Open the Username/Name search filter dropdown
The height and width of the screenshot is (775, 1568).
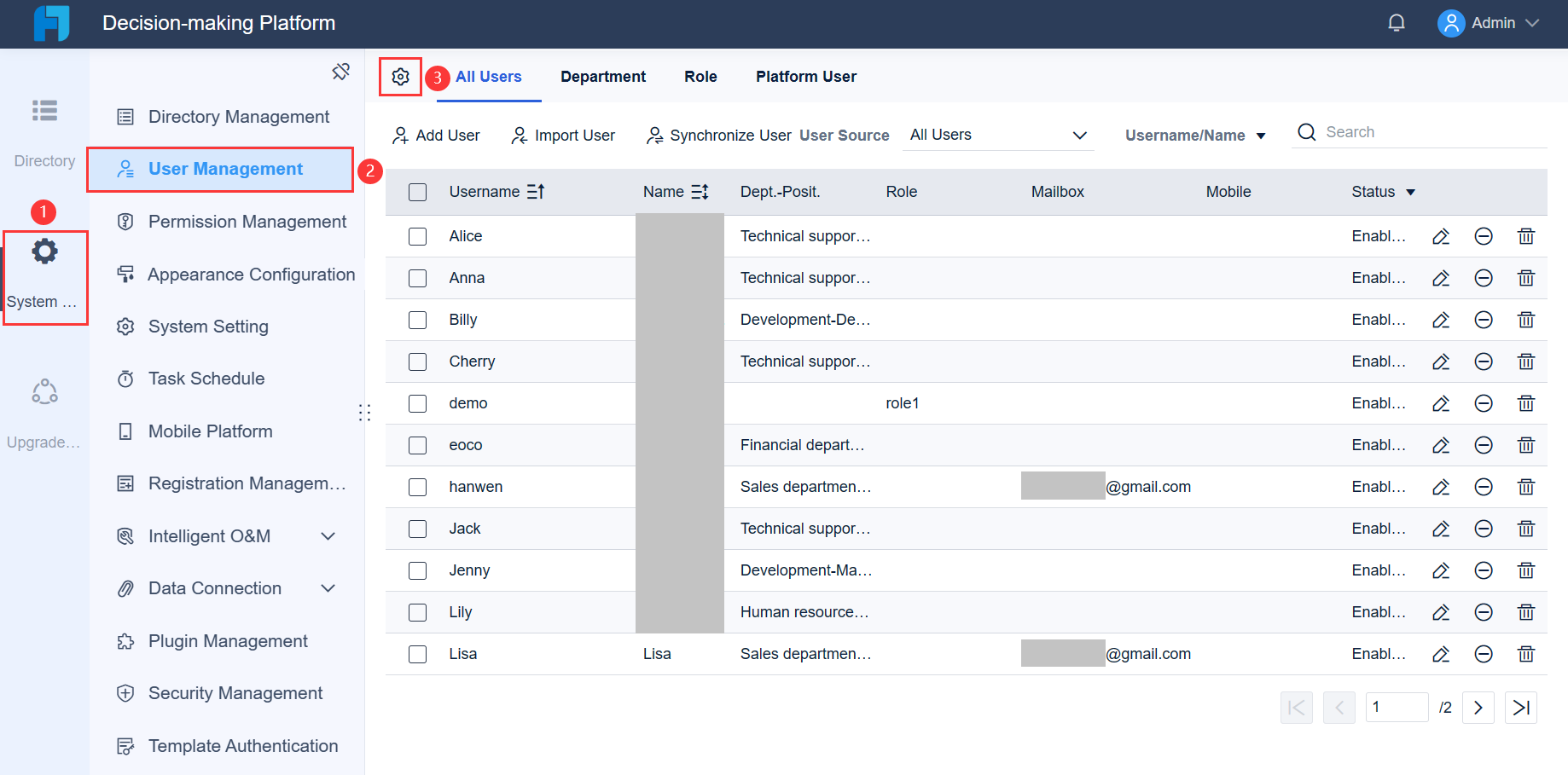(x=1193, y=135)
